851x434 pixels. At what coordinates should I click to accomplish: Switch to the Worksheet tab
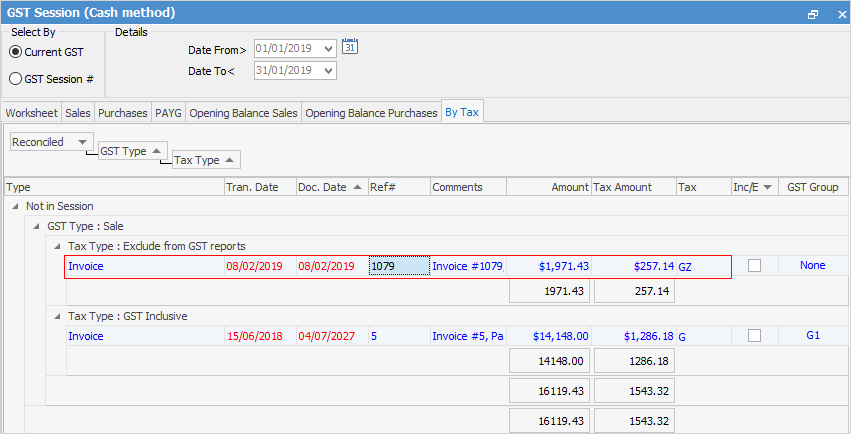pos(32,113)
